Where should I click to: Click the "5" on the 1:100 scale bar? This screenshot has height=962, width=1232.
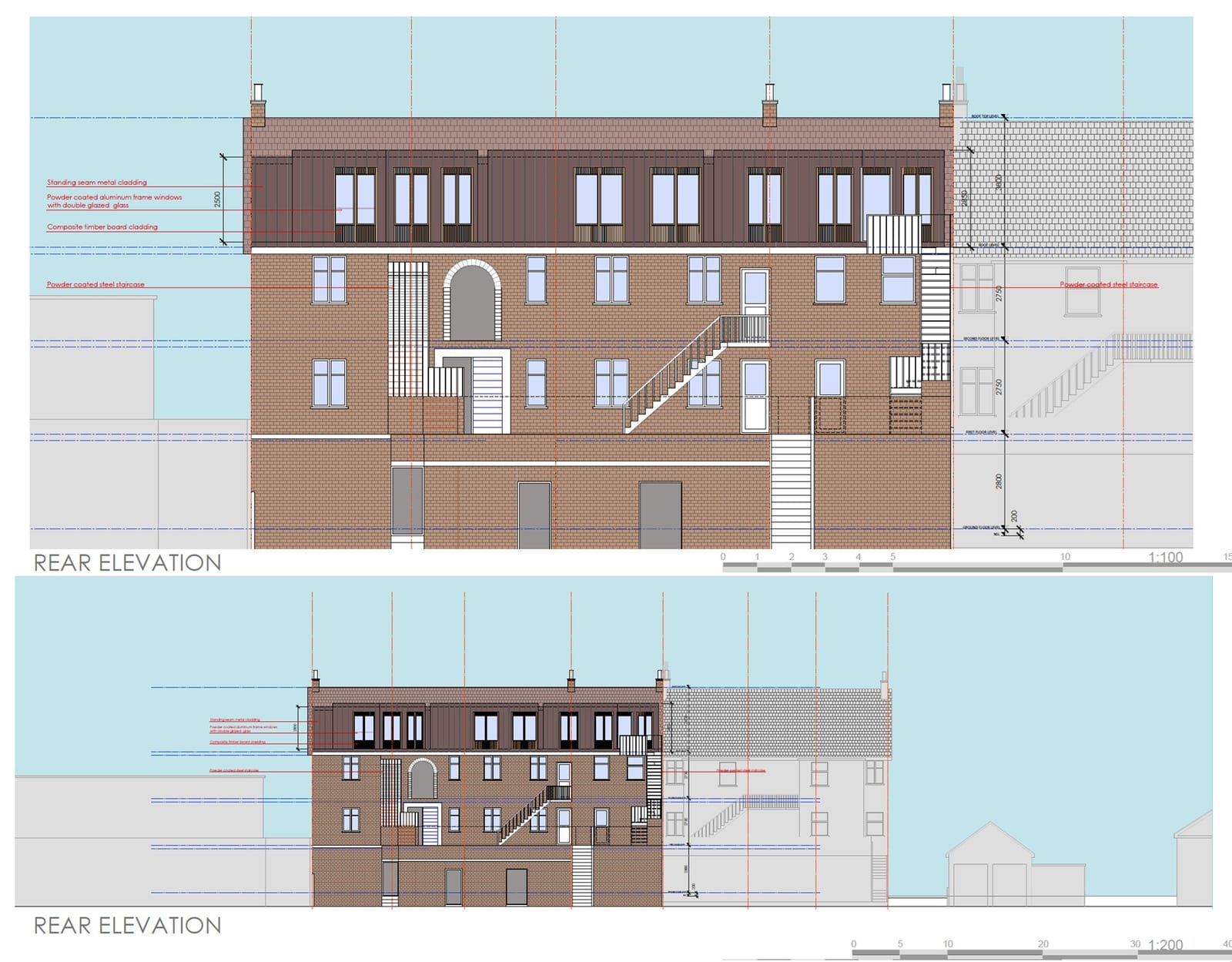[893, 556]
